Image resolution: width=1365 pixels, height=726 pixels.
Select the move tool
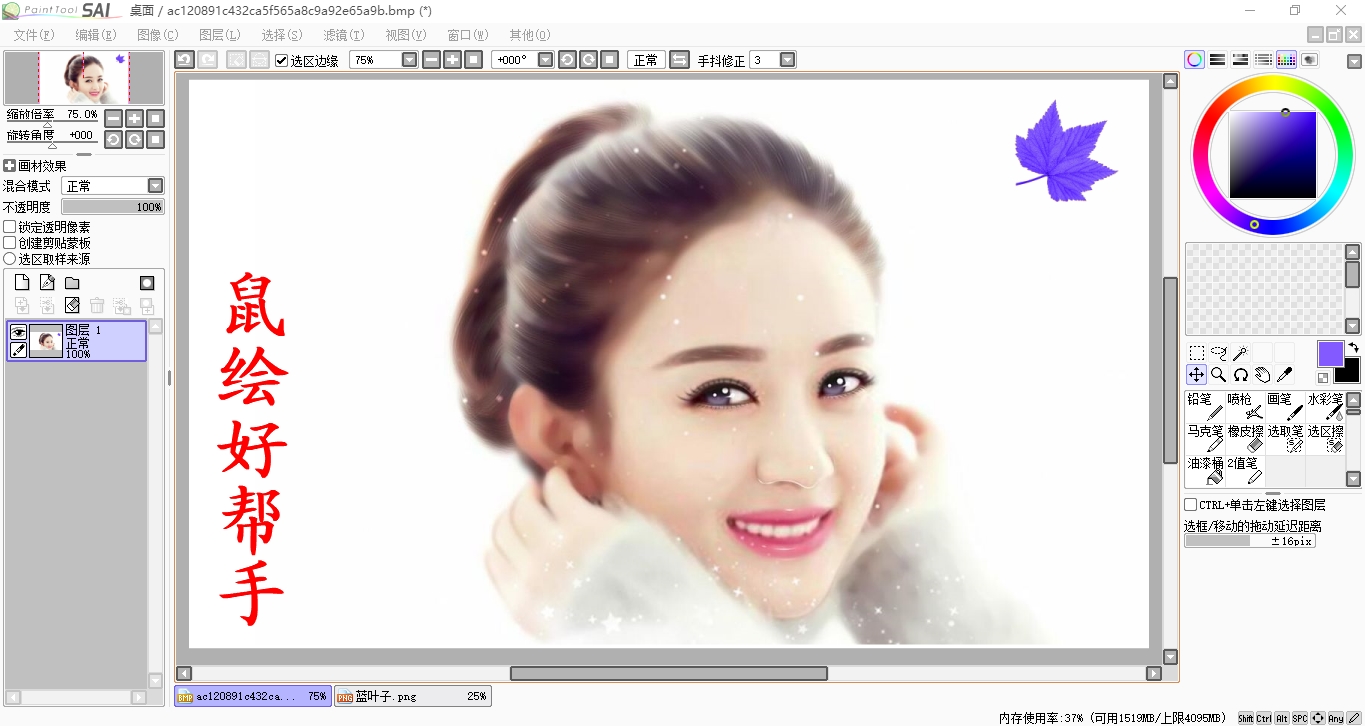click(1196, 374)
